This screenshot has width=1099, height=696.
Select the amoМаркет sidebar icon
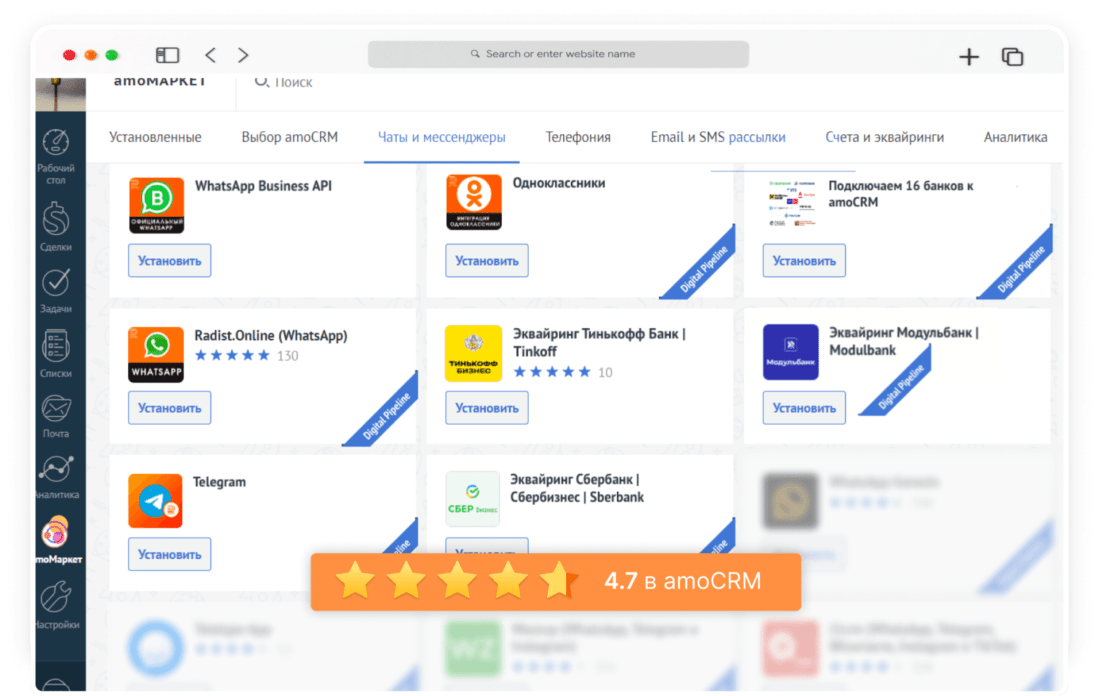56,533
